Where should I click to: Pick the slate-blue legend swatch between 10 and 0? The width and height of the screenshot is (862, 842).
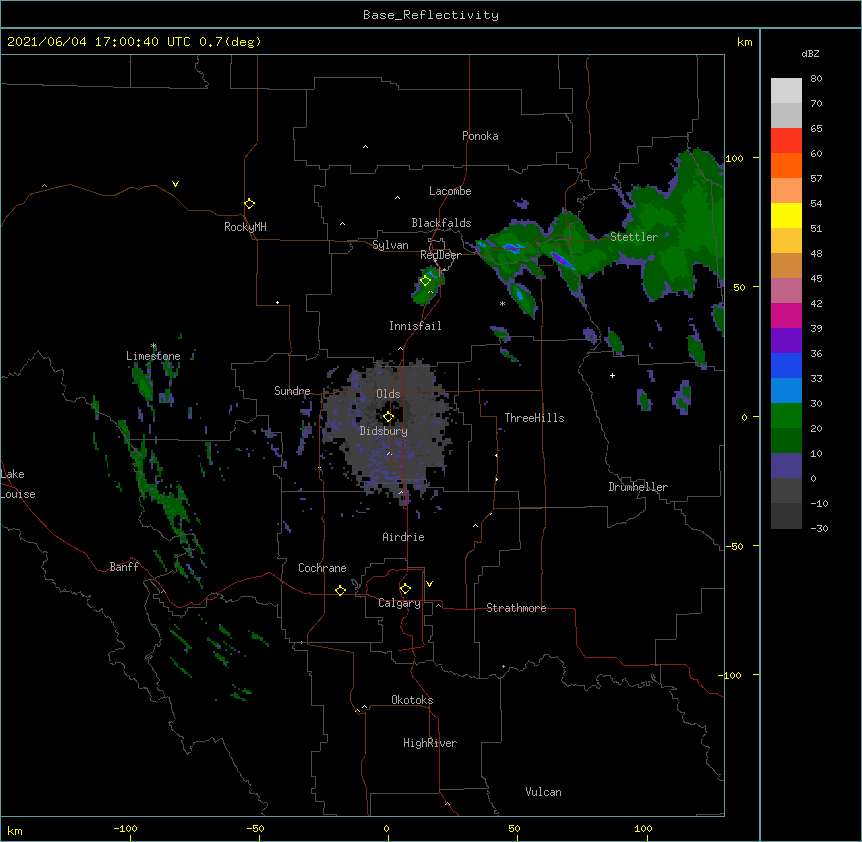[x=786, y=466]
